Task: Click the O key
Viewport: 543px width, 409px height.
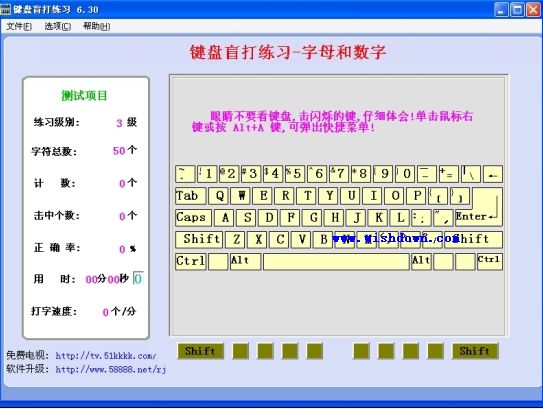Action: pyautogui.click(x=395, y=196)
